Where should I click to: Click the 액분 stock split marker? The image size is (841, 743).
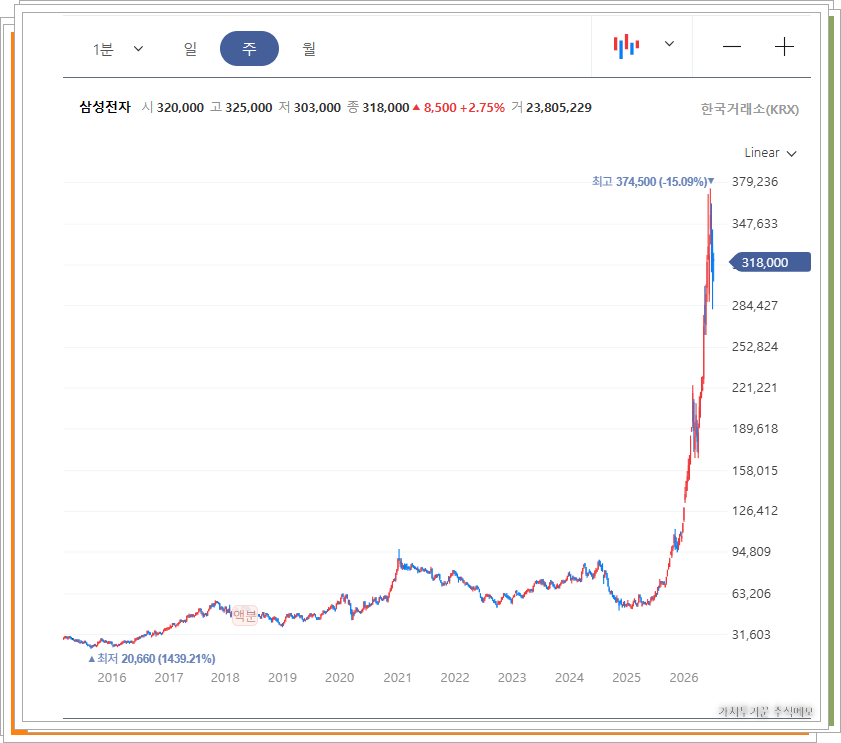tap(245, 615)
